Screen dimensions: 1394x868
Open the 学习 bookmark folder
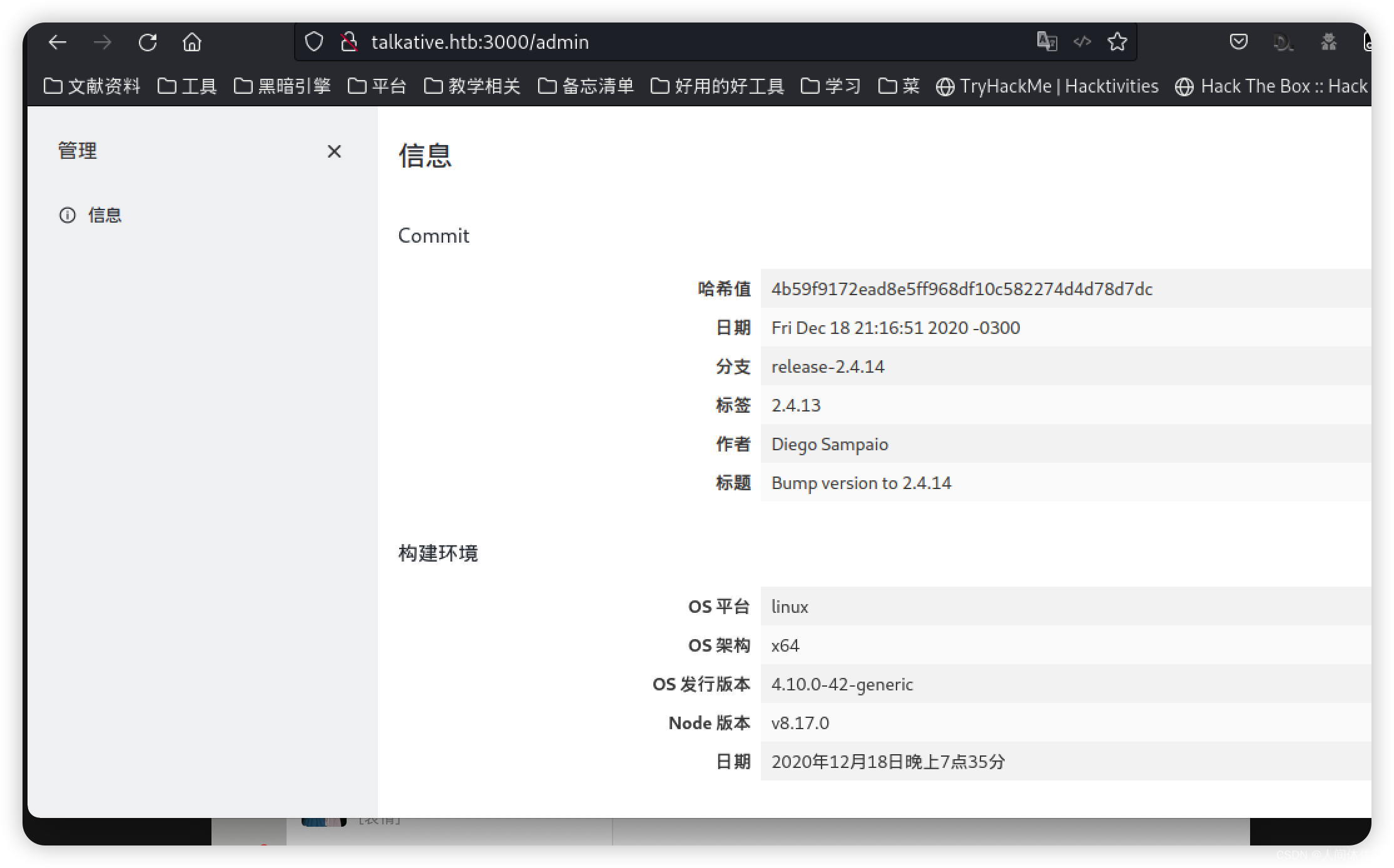[x=831, y=86]
